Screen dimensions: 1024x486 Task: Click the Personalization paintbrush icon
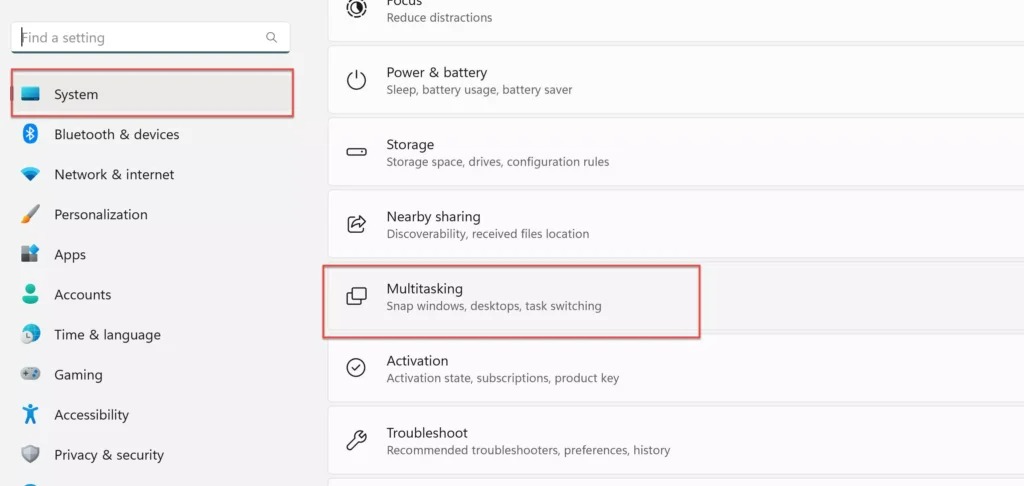[x=30, y=214]
